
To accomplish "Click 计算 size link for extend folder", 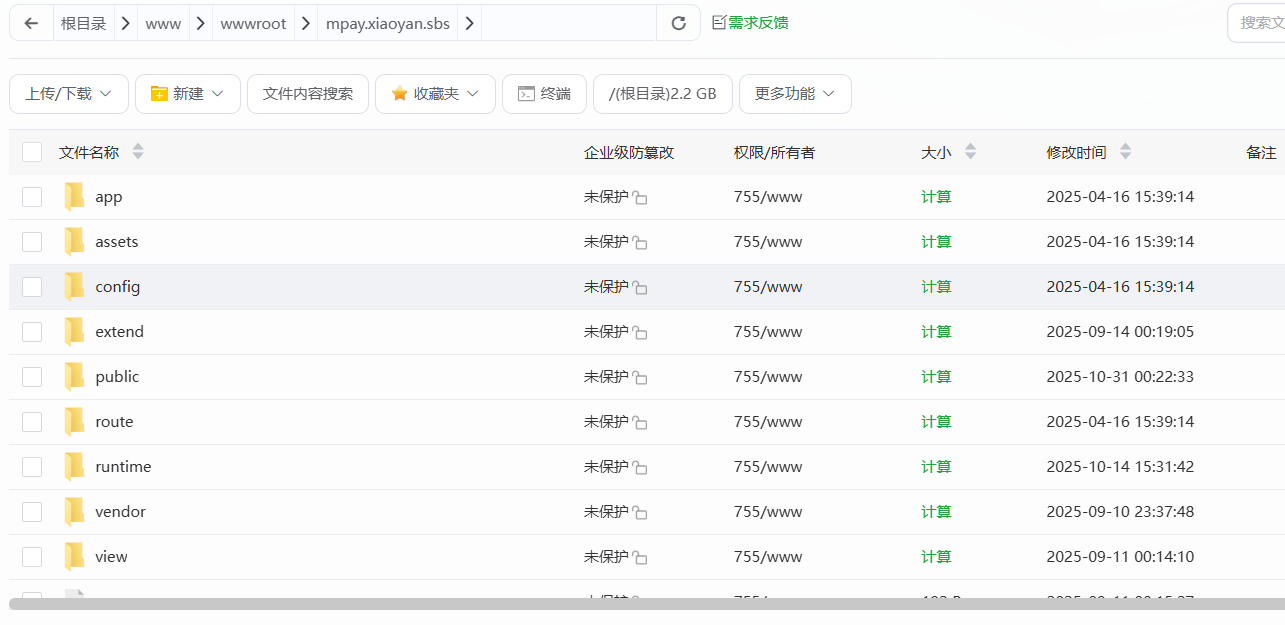I will (936, 331).
